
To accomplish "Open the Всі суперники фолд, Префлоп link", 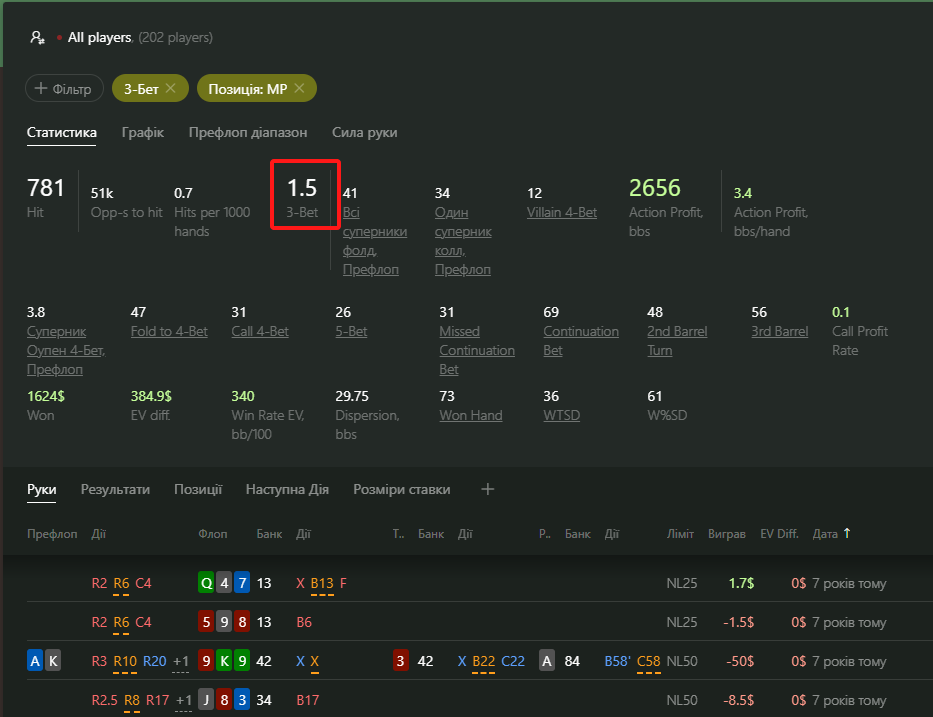I will coord(375,241).
